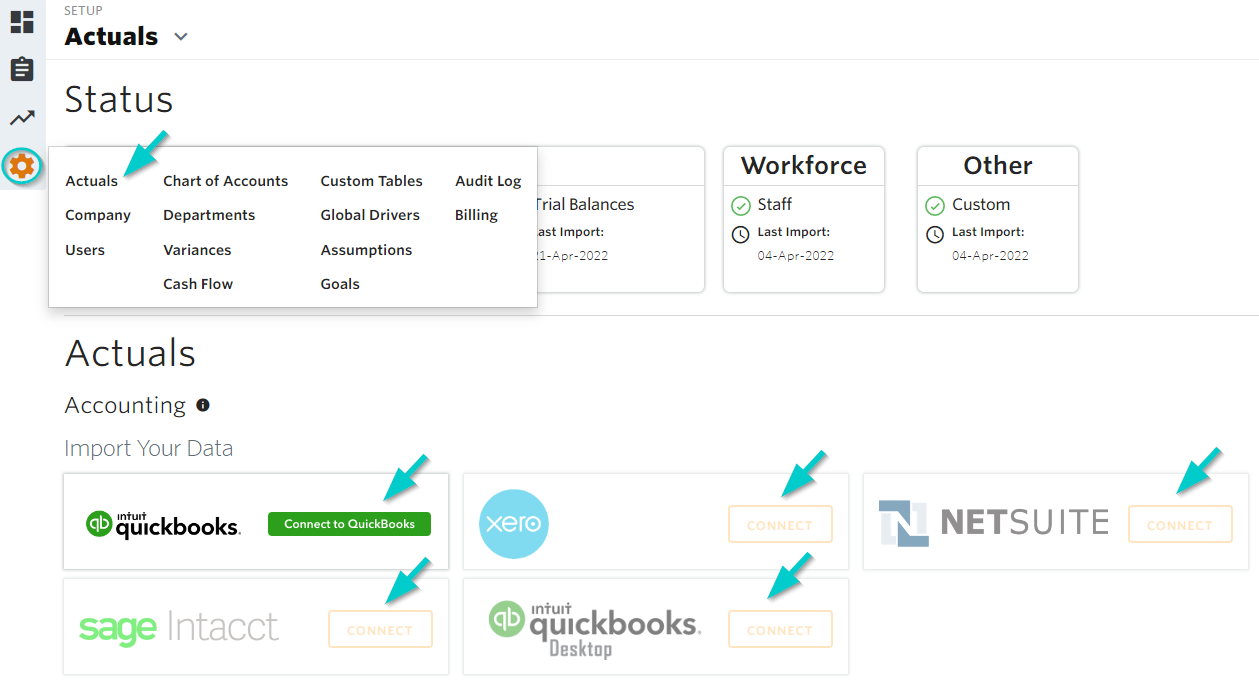Click the Status section heading
Viewport: 1259px width, 684px height.
(119, 100)
